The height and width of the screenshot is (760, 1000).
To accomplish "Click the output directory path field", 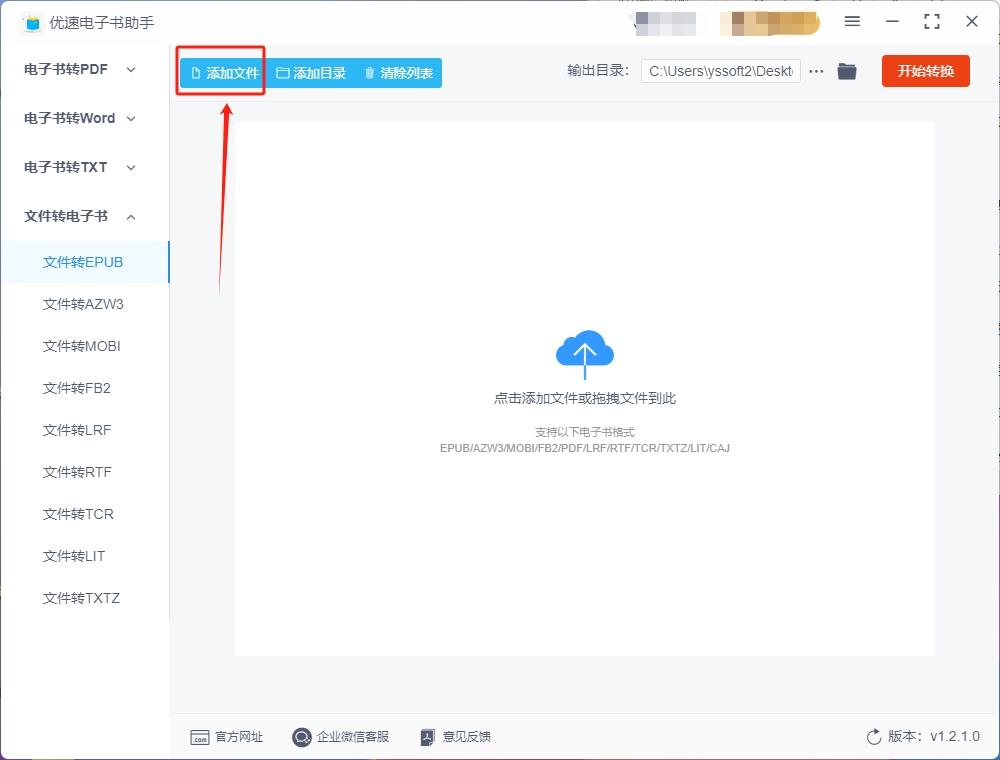I will pyautogui.click(x=721, y=71).
